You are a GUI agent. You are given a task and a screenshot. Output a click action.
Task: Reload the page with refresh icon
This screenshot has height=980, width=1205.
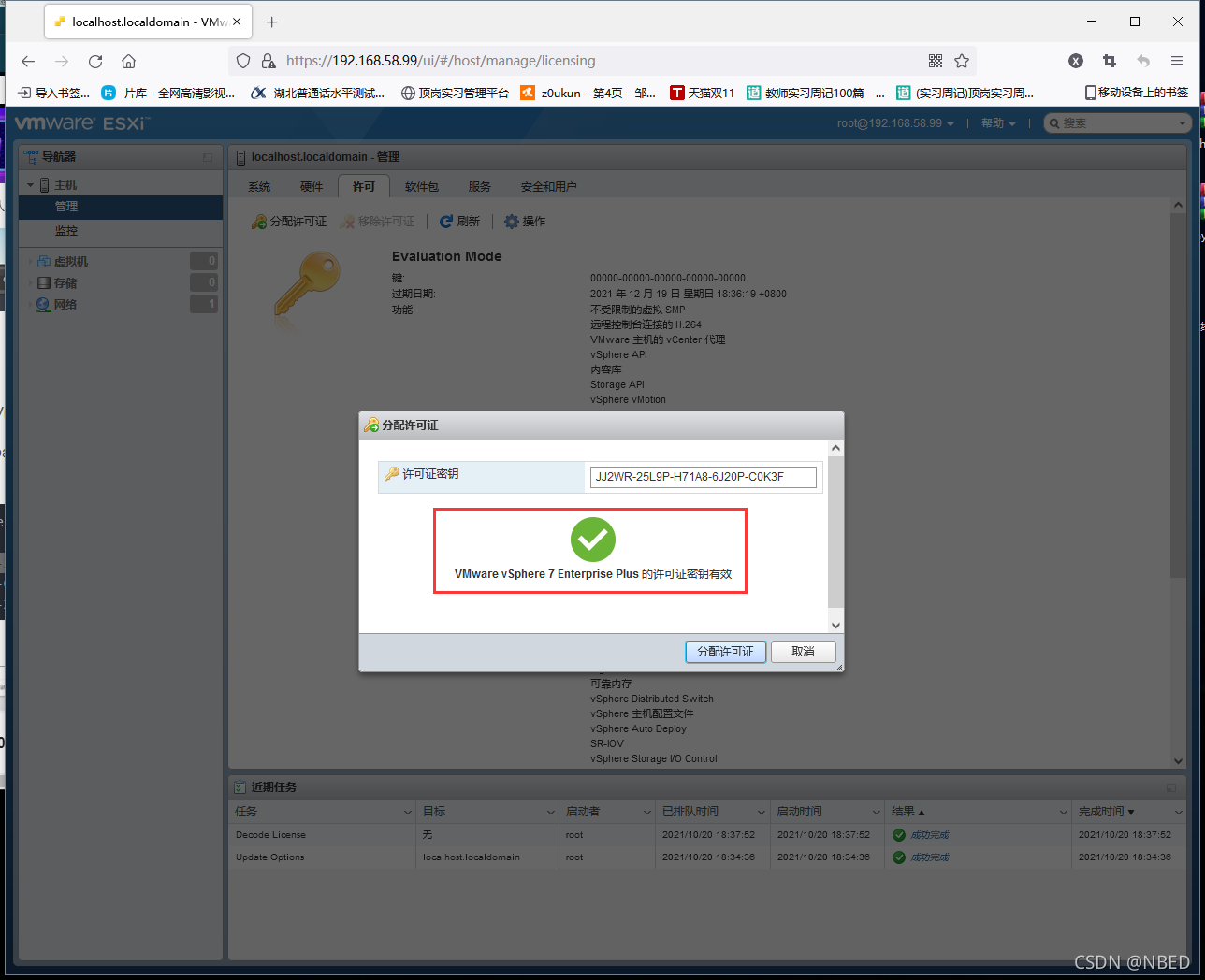[95, 61]
